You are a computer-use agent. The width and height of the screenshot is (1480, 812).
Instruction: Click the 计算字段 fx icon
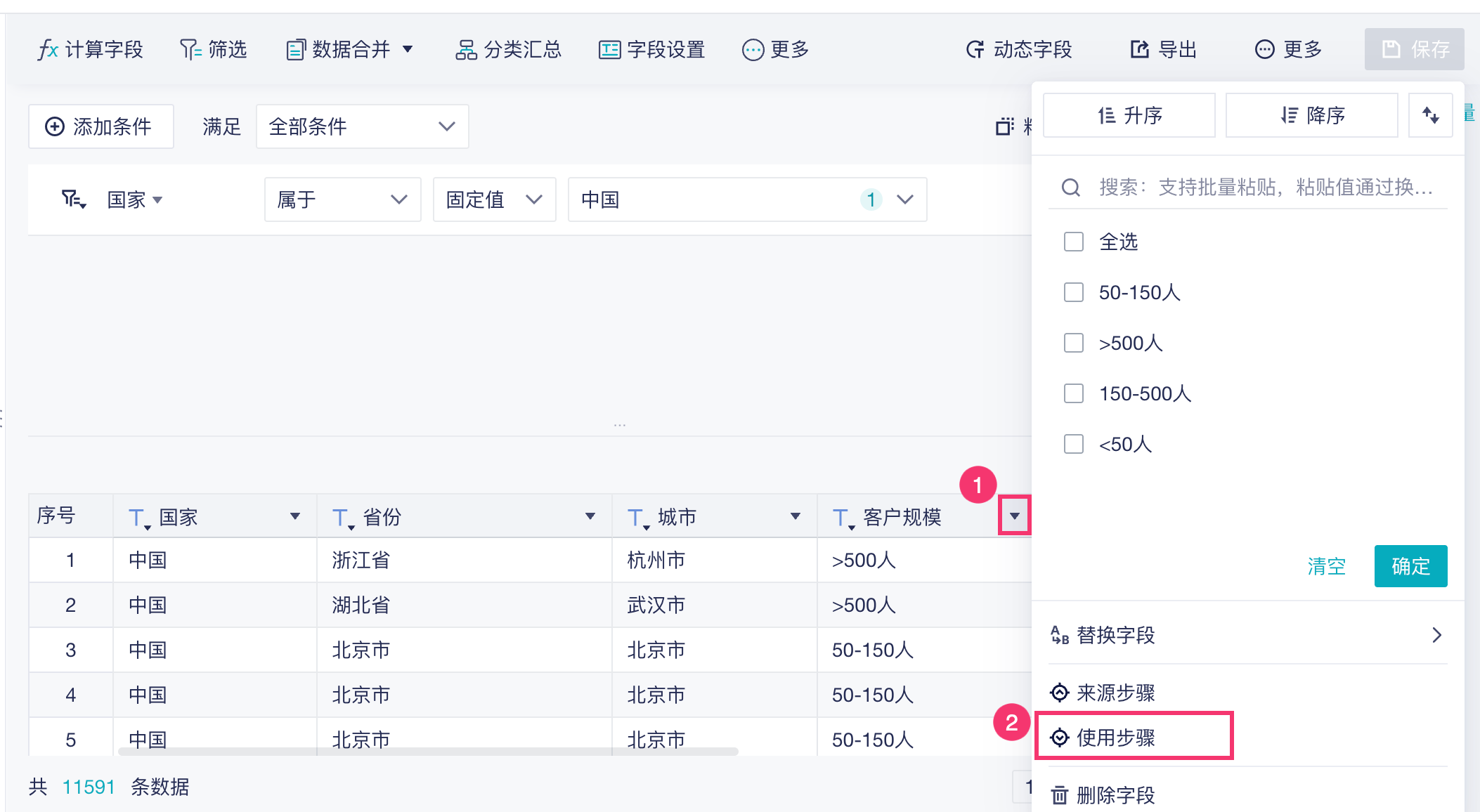(x=48, y=50)
